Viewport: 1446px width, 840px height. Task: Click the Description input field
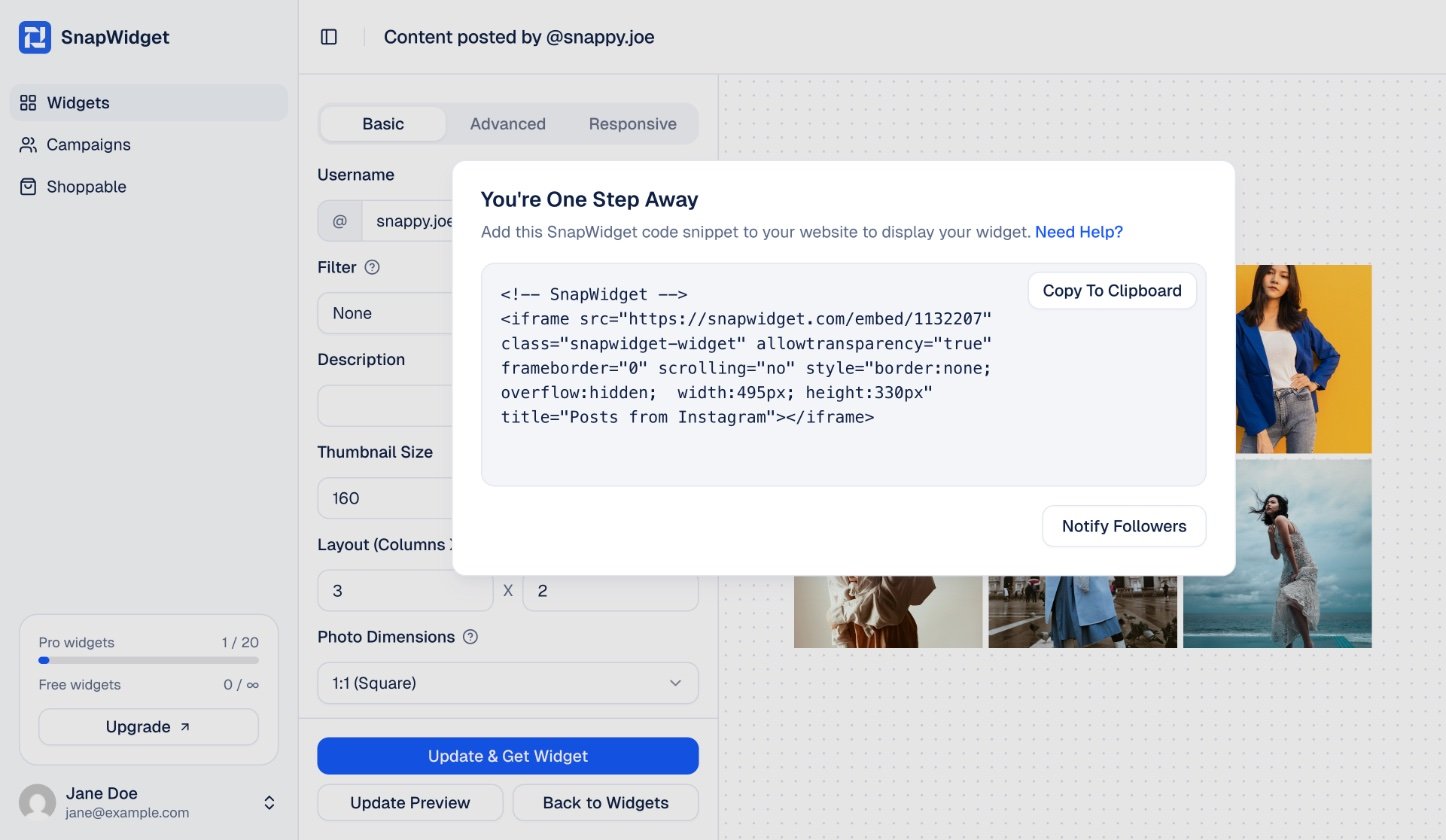[386, 406]
